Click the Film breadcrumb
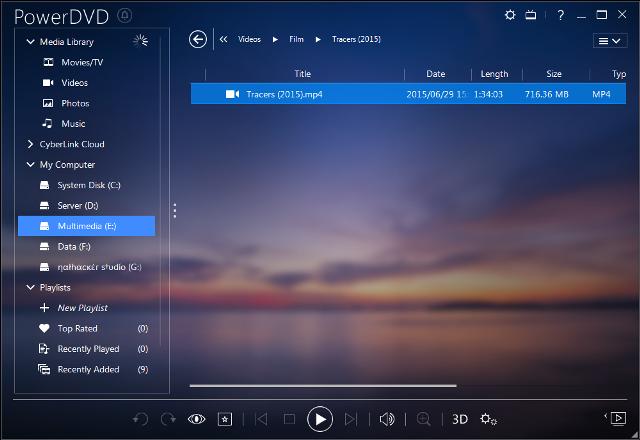 click(x=296, y=39)
